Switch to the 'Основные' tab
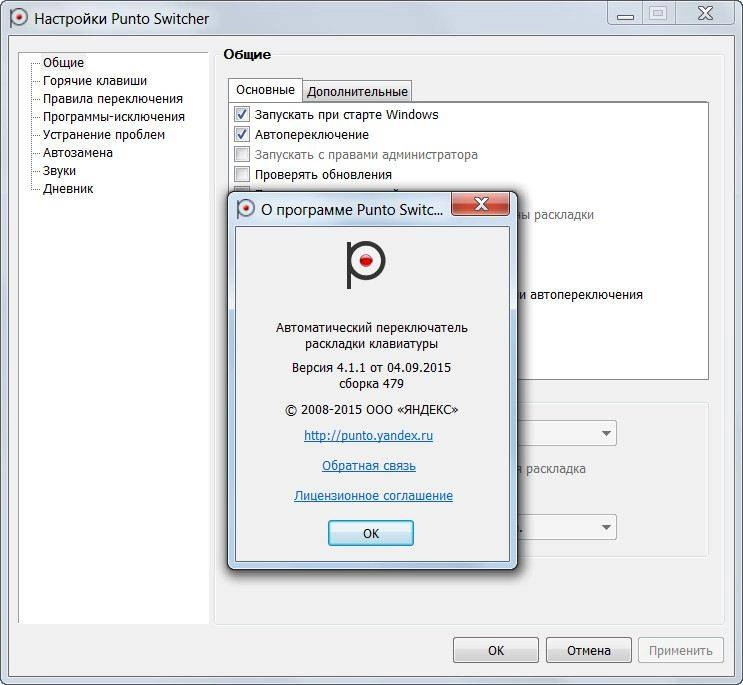Screen dimensions: 743x685 [265, 90]
